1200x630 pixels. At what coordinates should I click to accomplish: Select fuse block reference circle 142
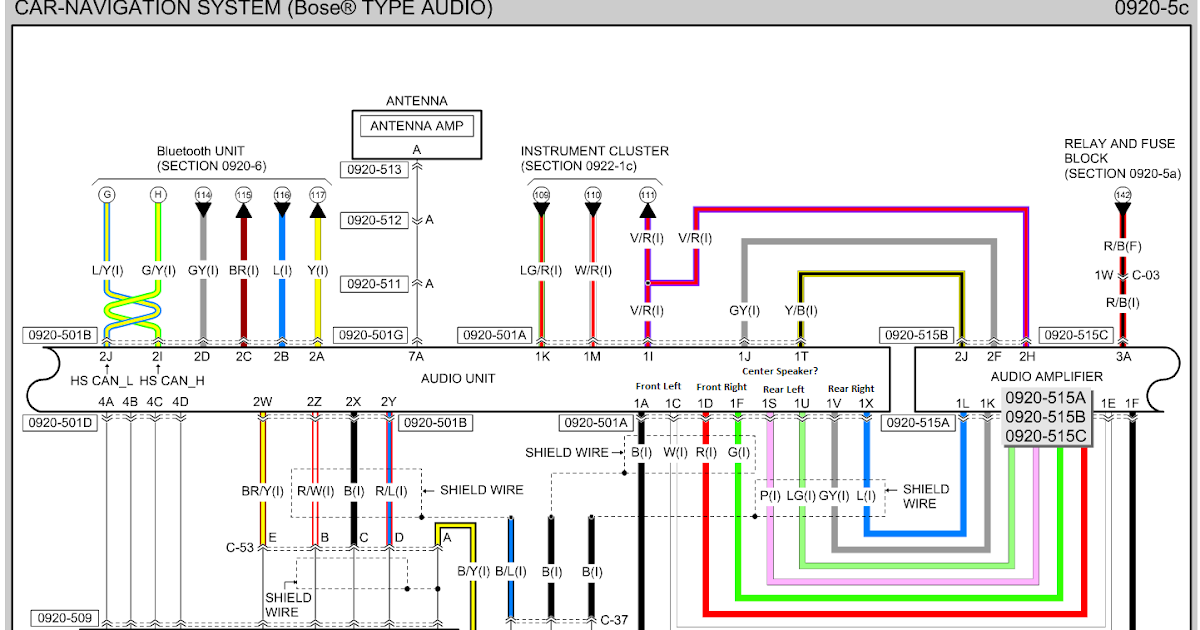pos(1123,194)
